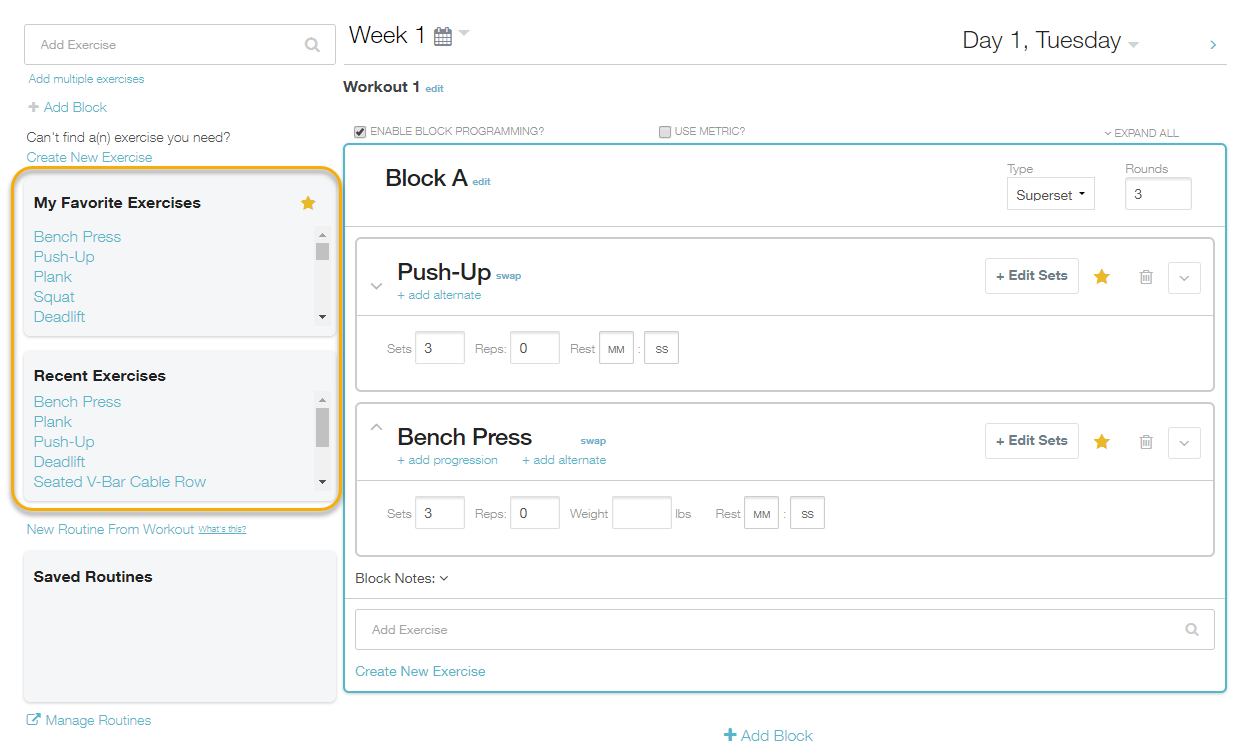Expand the Block Notes section
This screenshot has height=747, width=1246.
[402, 578]
